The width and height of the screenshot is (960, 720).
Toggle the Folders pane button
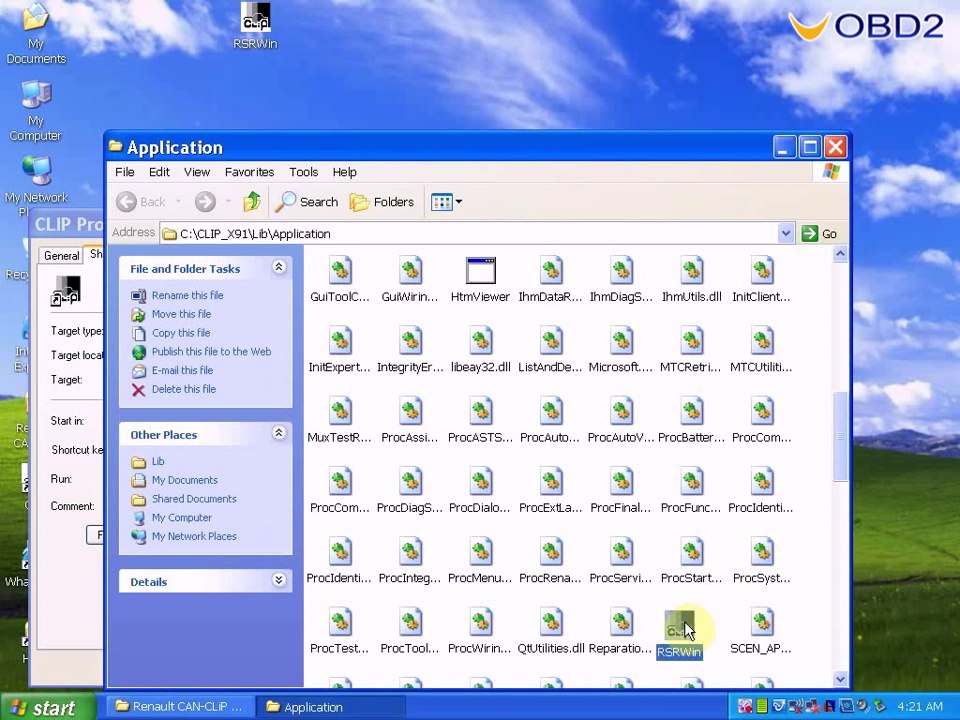pos(381,201)
